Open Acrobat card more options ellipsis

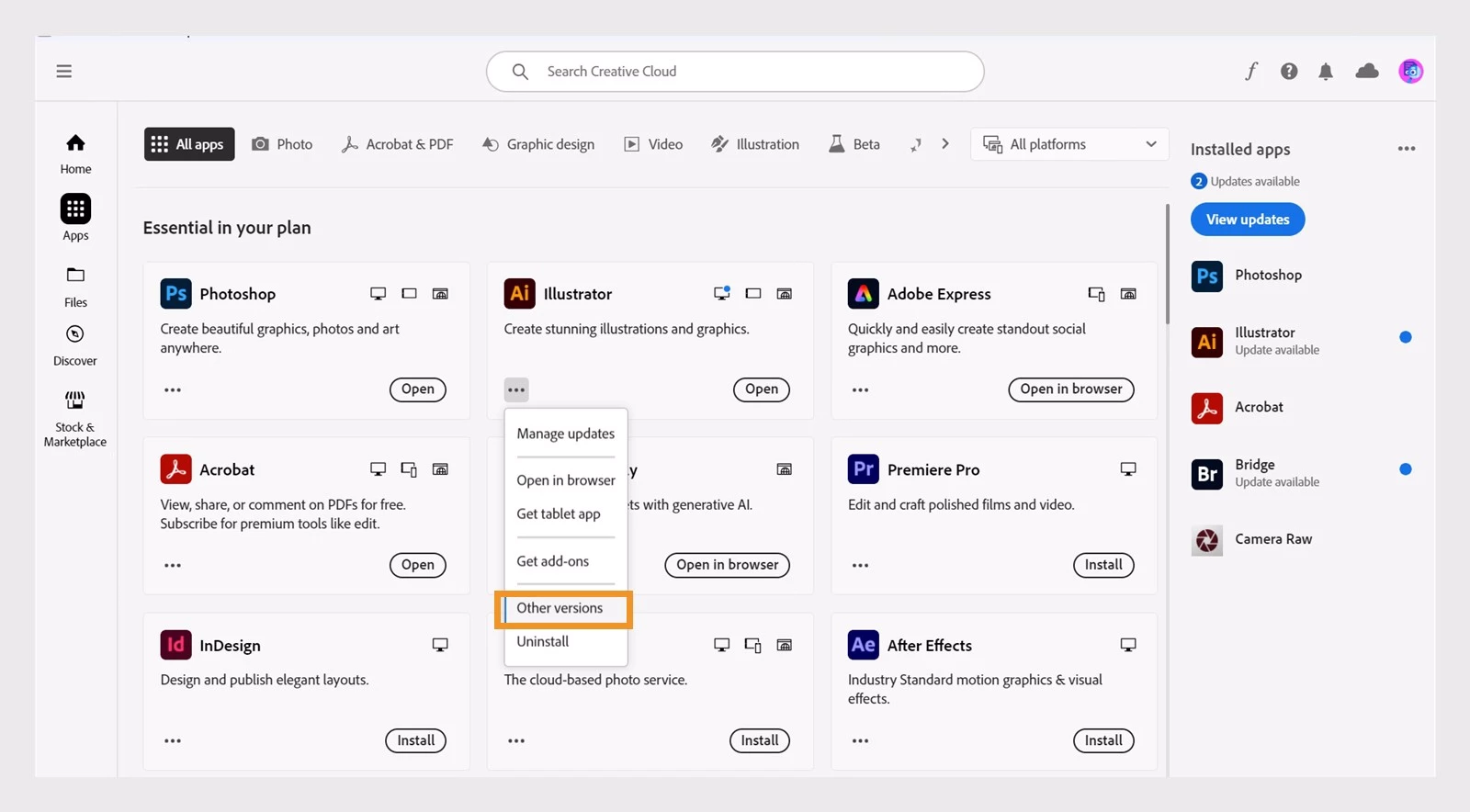173,565
